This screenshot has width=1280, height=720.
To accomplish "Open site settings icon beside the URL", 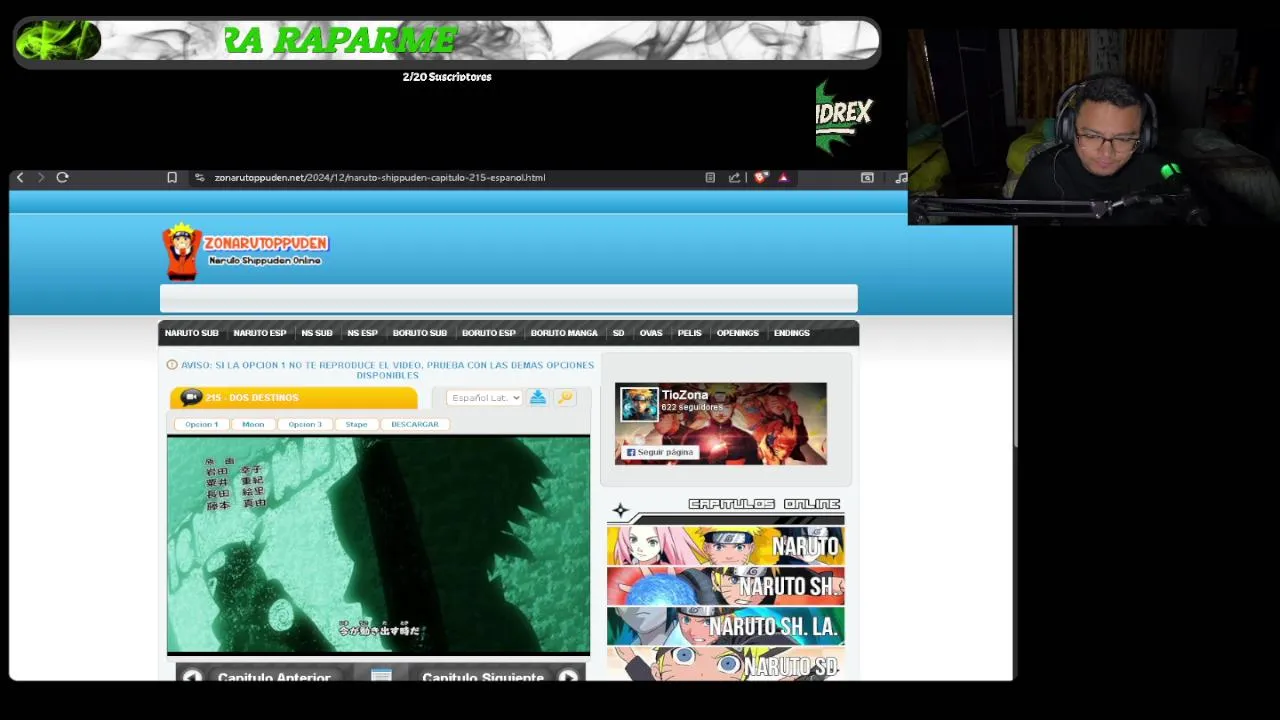I will click(x=200, y=178).
